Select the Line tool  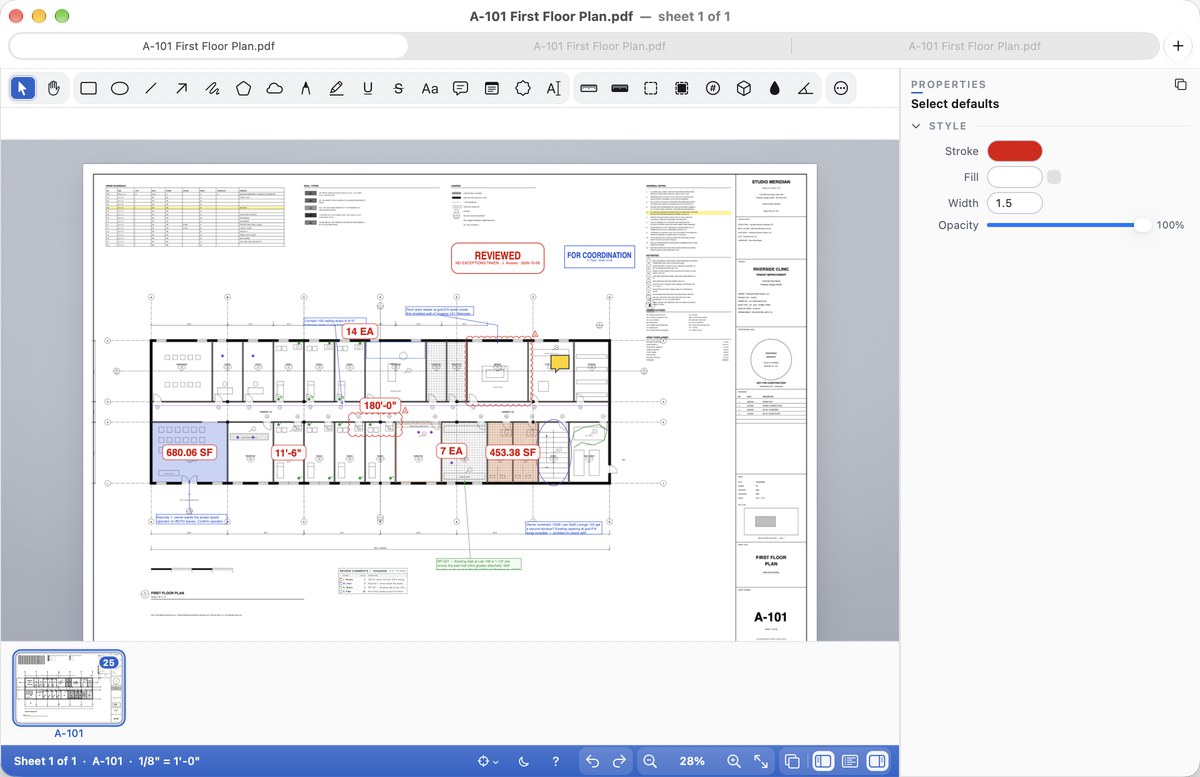tap(150, 88)
